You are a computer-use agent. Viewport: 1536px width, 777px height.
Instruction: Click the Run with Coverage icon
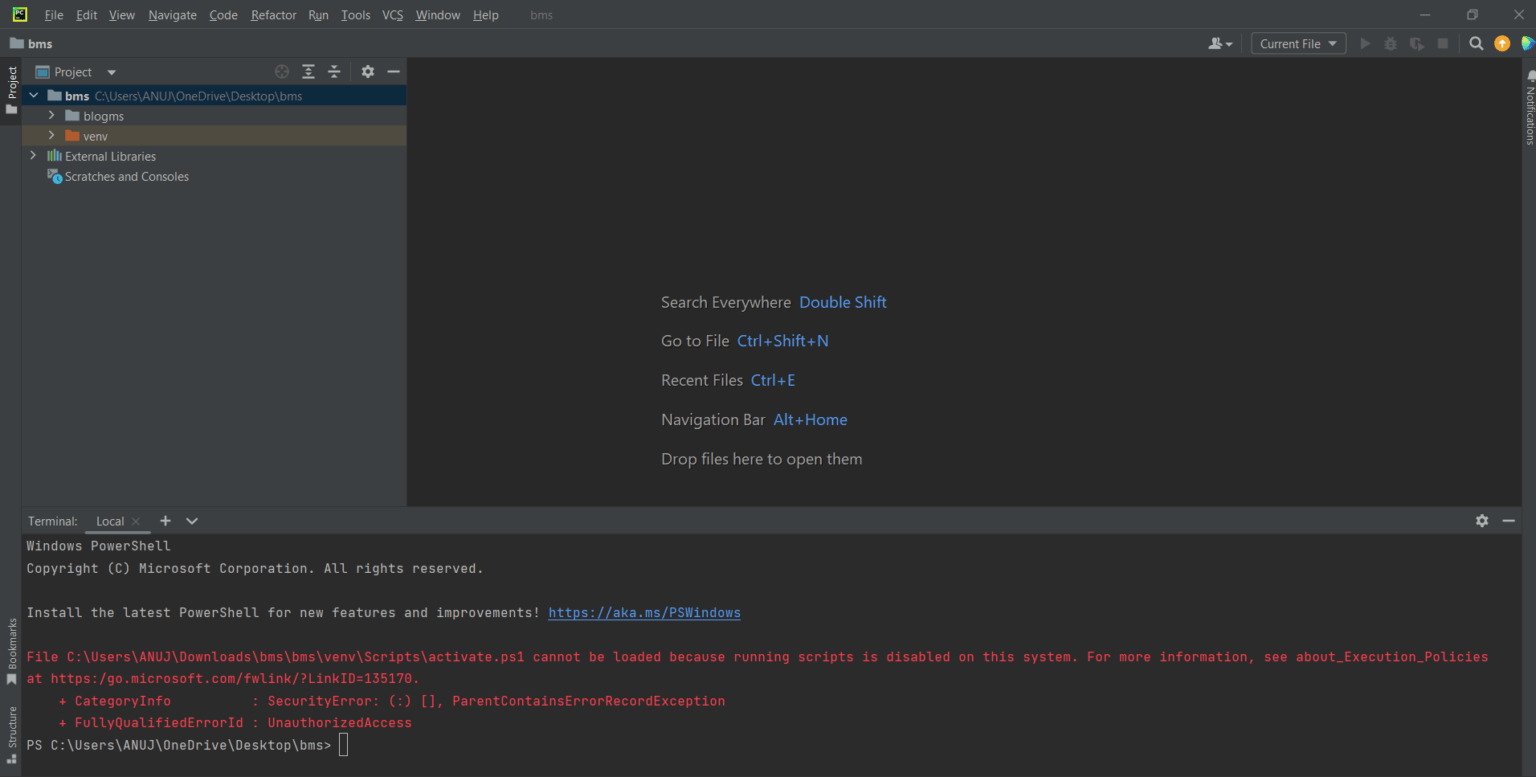(x=1416, y=43)
